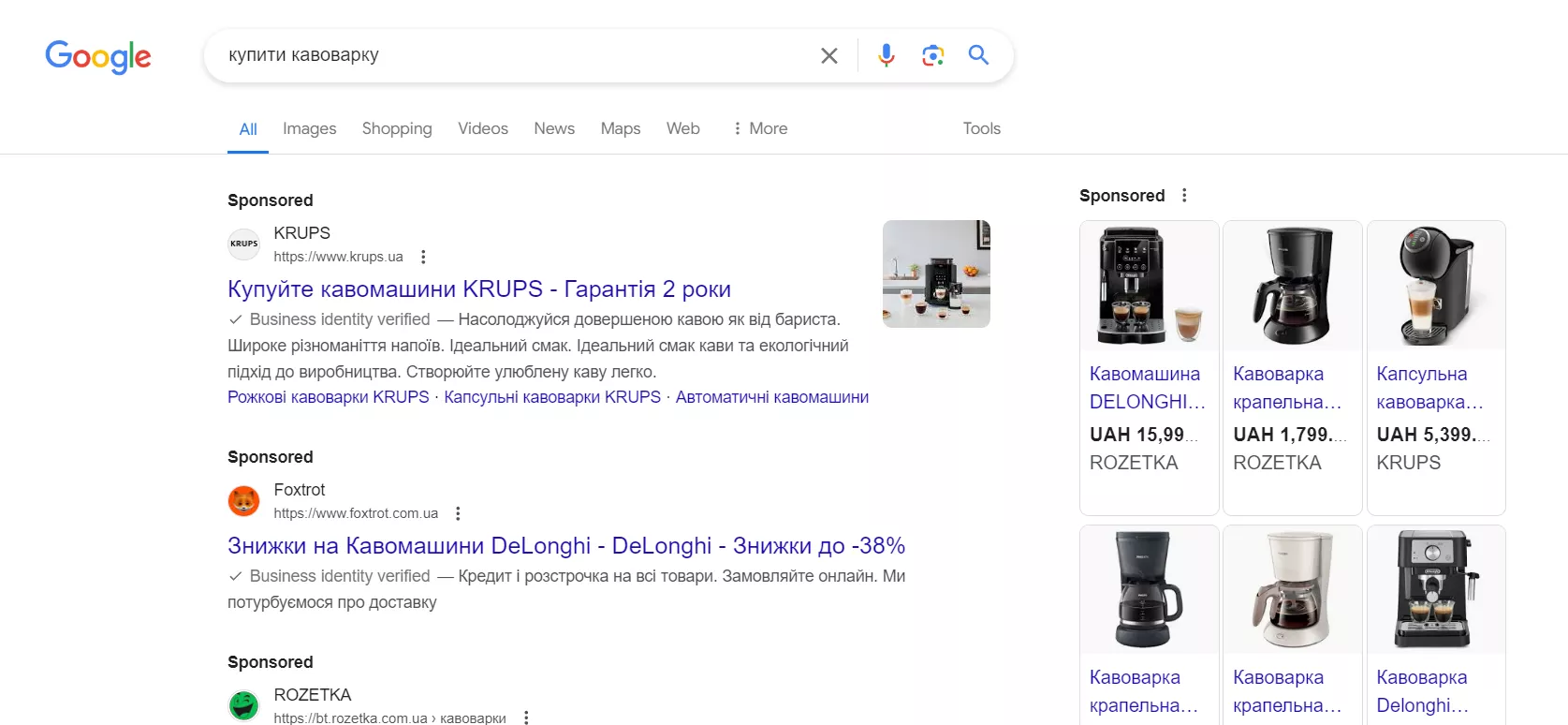Select the All results tab
The image size is (1568, 725).
pos(248,129)
